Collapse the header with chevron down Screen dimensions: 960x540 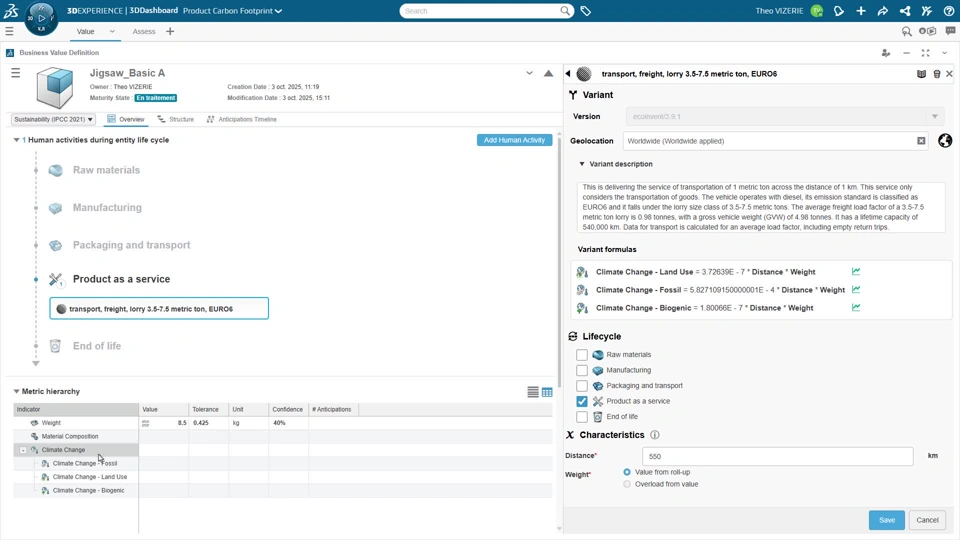[529, 73]
